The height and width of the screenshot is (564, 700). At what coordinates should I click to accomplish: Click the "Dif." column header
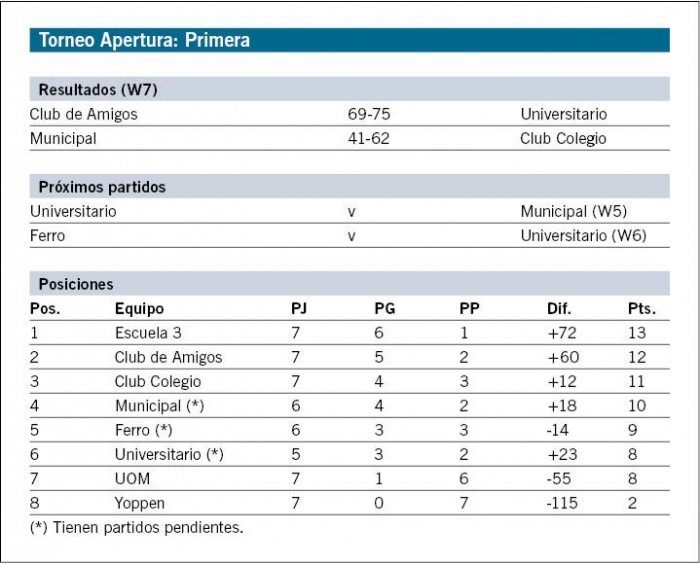559,309
